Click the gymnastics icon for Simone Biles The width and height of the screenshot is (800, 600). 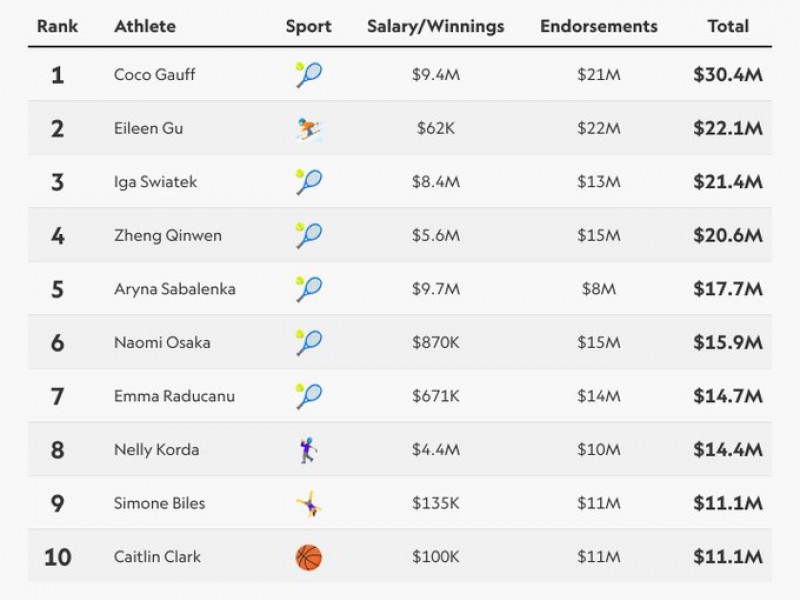coord(308,504)
